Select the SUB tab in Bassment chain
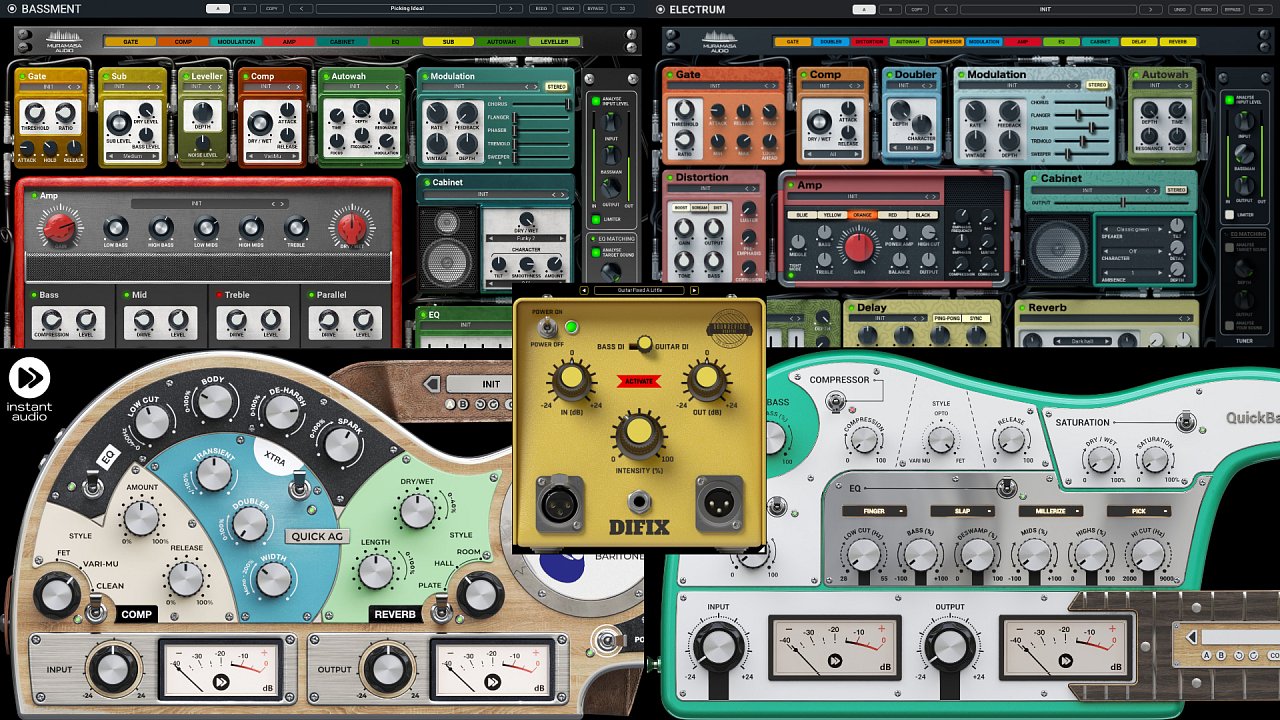The width and height of the screenshot is (1280, 720). click(448, 42)
